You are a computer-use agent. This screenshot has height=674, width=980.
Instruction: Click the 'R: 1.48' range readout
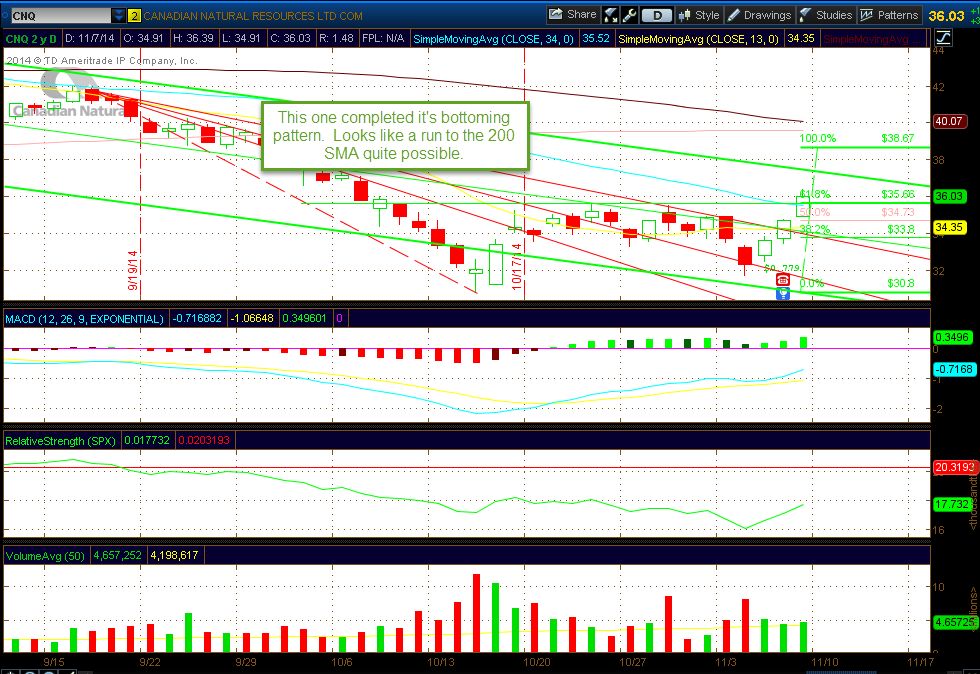[x=336, y=38]
